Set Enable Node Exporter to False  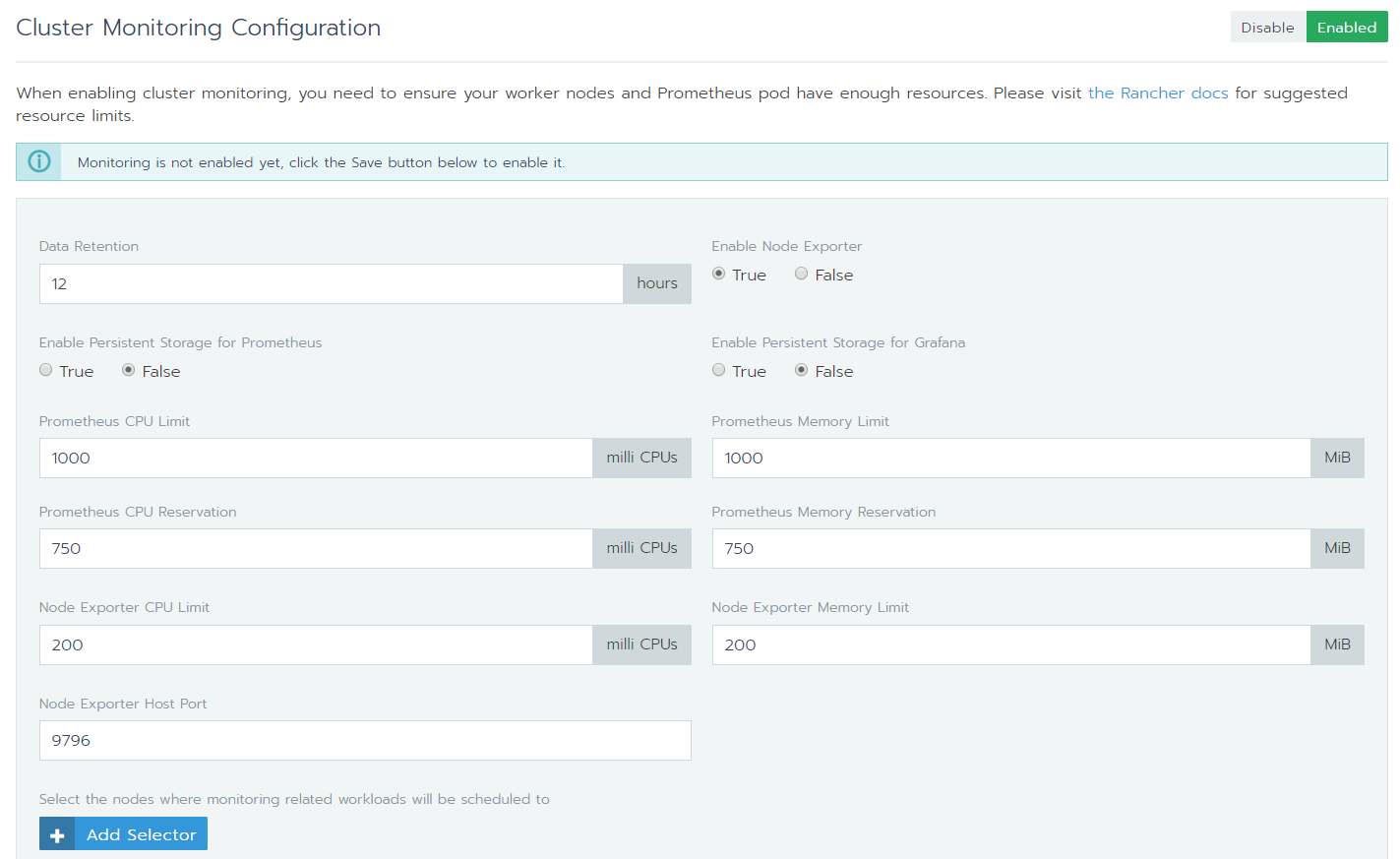(802, 275)
